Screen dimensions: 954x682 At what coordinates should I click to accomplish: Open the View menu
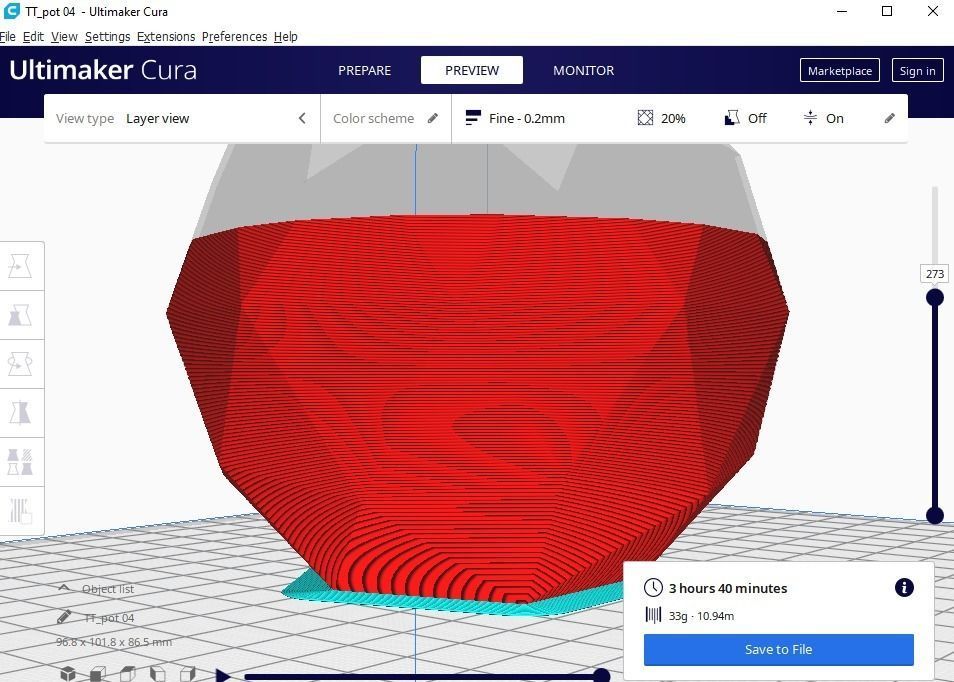click(64, 37)
